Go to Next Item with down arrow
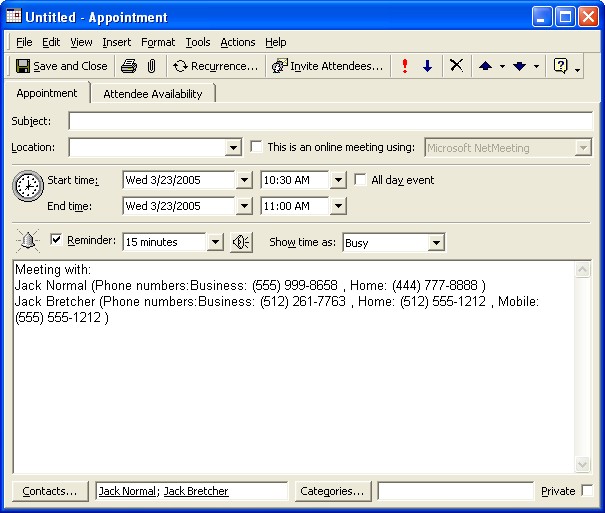Screen dimensions: 605x513 pyautogui.click(x=519, y=66)
